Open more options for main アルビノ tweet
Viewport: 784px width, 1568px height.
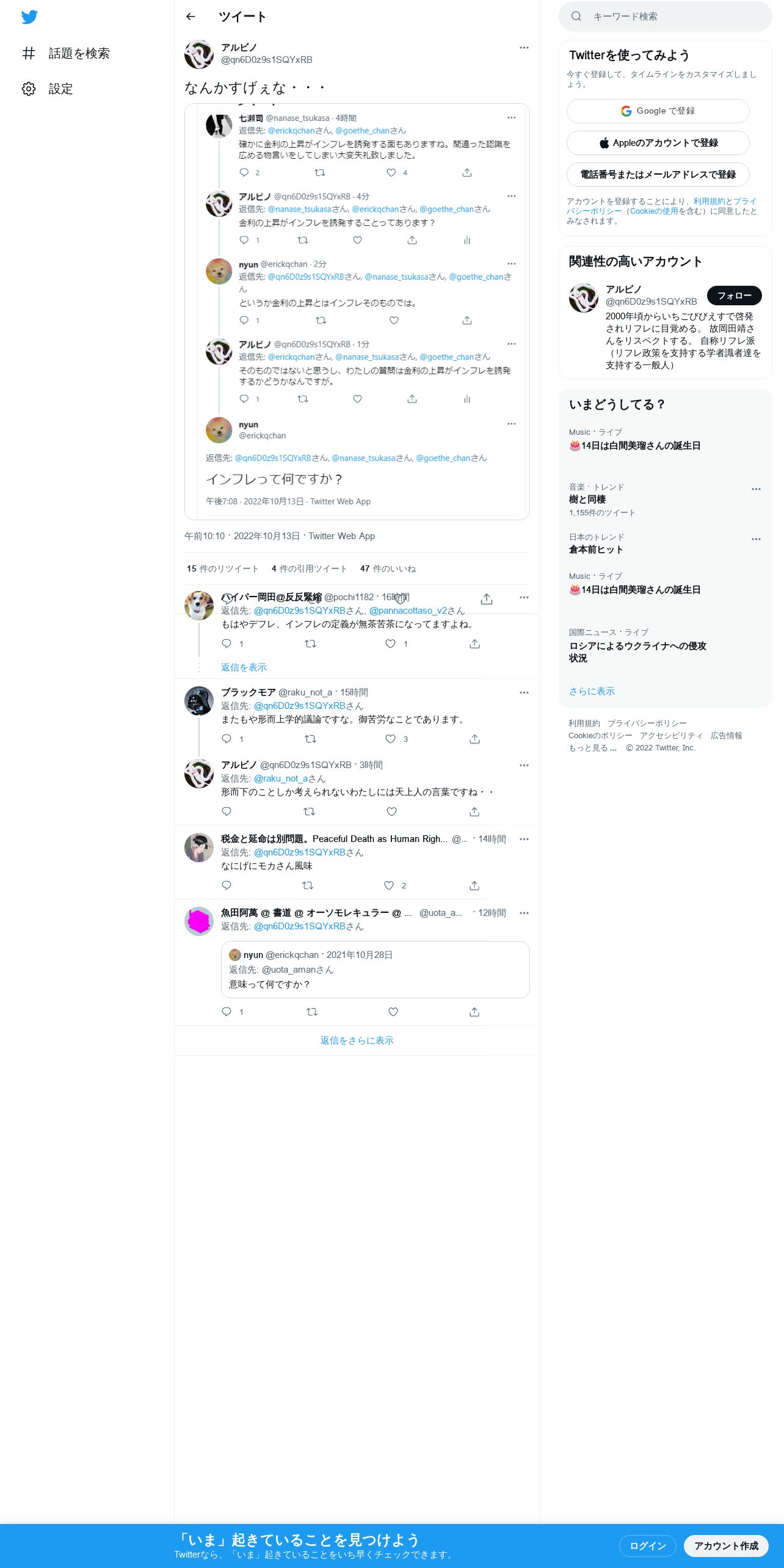pyautogui.click(x=524, y=48)
